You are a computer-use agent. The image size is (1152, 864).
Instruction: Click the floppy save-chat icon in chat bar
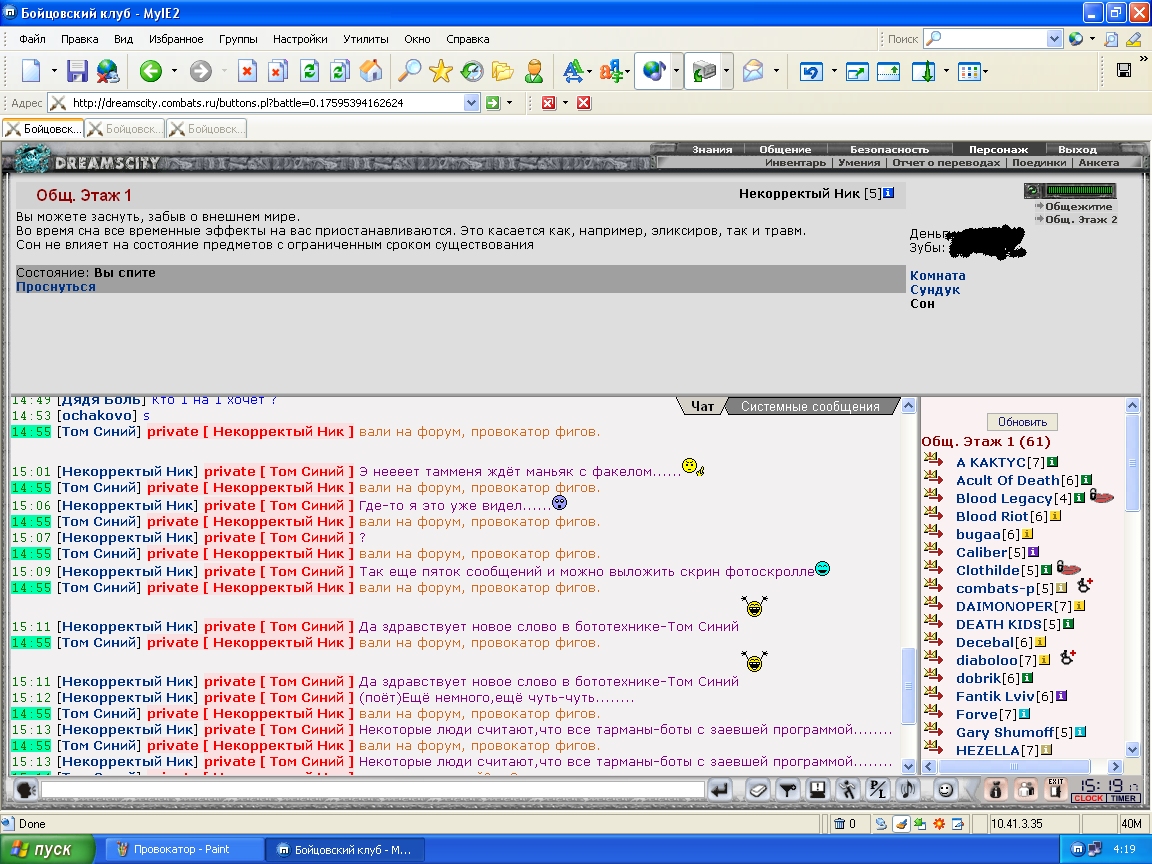tap(817, 790)
